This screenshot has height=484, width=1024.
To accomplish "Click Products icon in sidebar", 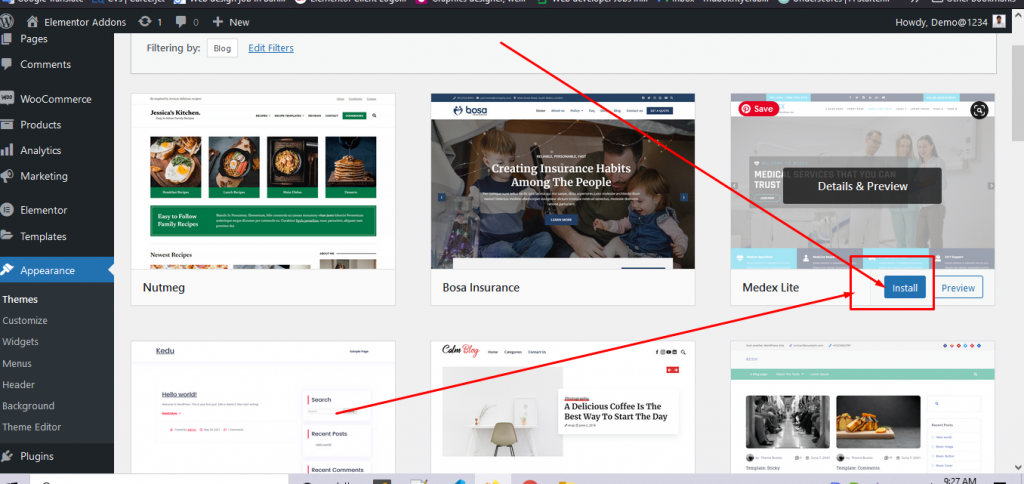I will pyautogui.click(x=7, y=124).
